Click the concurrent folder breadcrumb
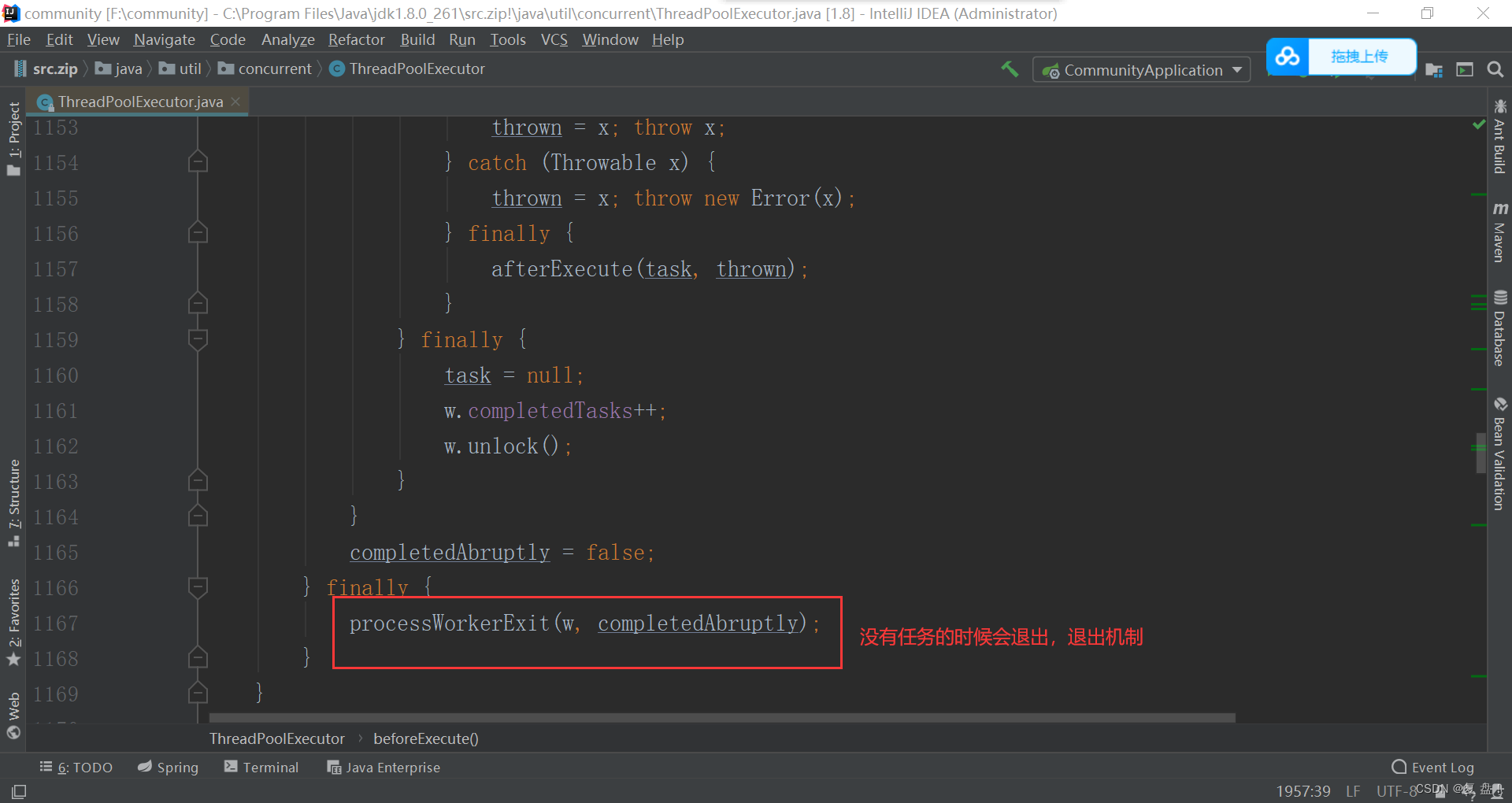 coord(265,69)
